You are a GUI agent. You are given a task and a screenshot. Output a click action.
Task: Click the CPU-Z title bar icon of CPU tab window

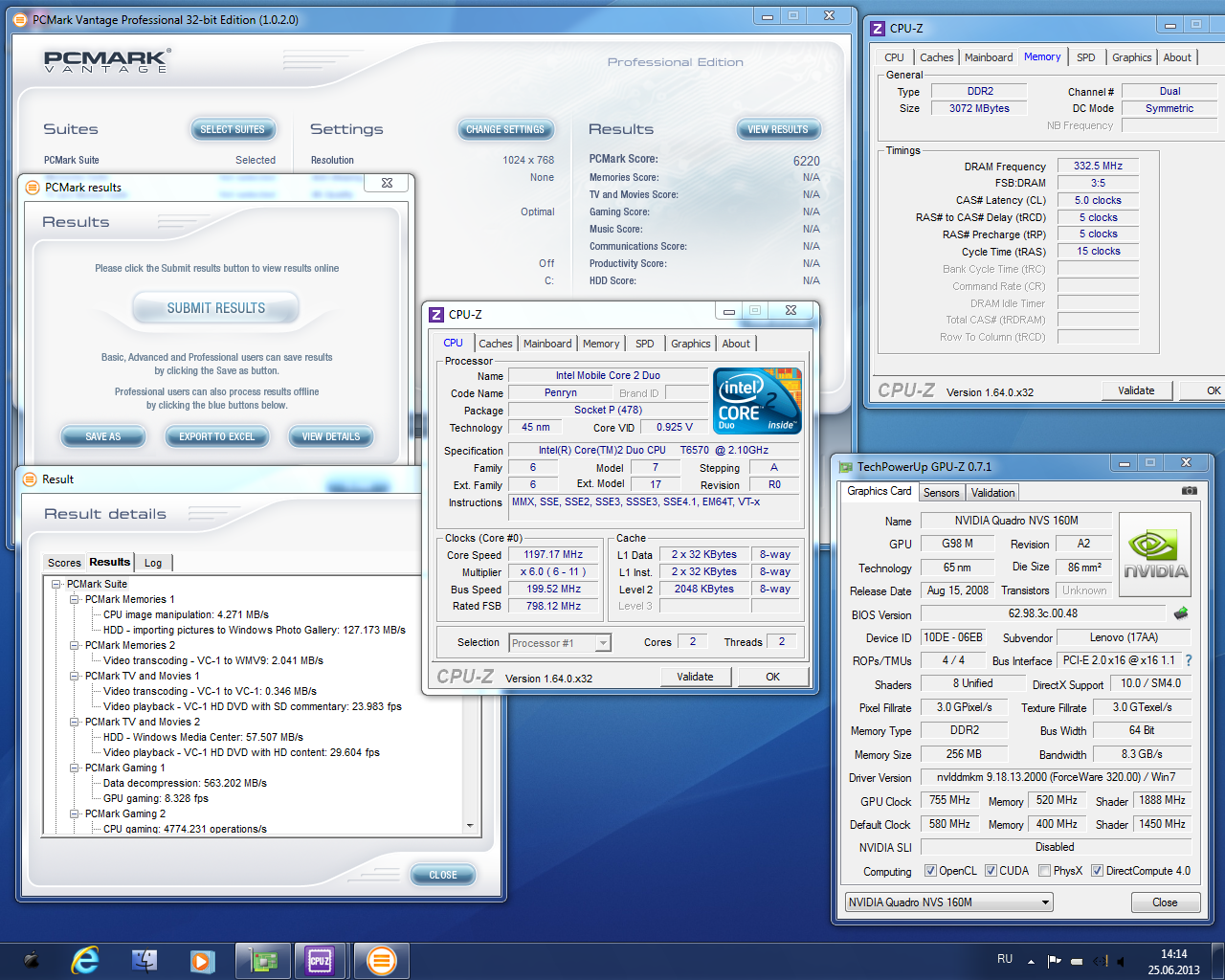pos(436,314)
